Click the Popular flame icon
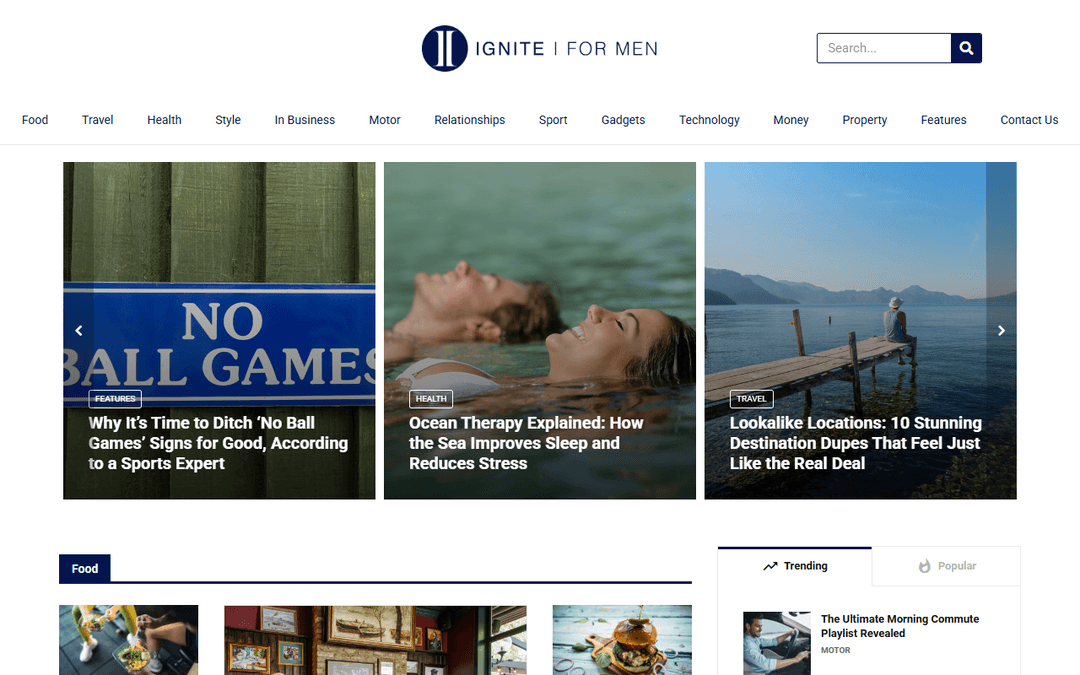This screenshot has width=1080, height=675. point(924,566)
